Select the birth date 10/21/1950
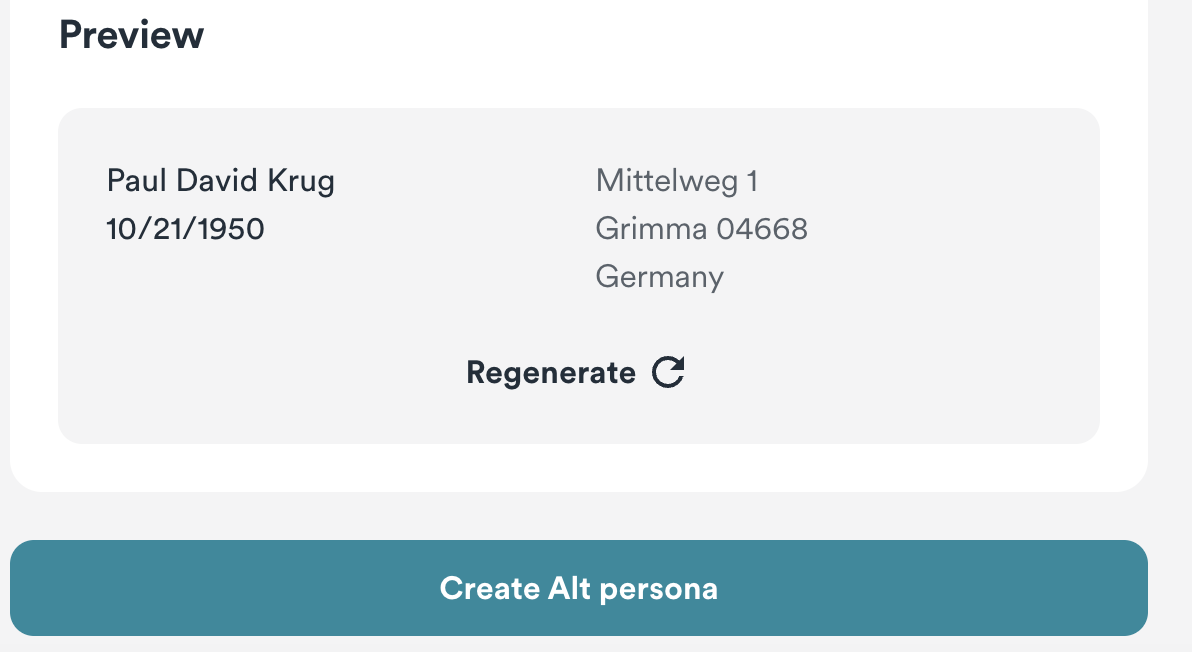Viewport: 1192px width, 652px height. click(x=185, y=229)
